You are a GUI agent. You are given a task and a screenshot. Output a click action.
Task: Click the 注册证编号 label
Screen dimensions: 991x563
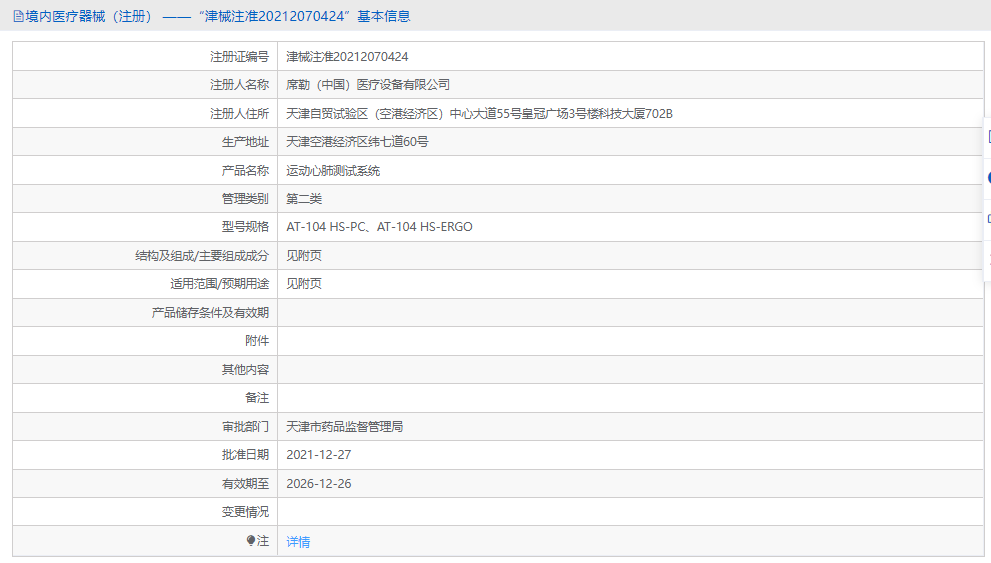click(240, 57)
